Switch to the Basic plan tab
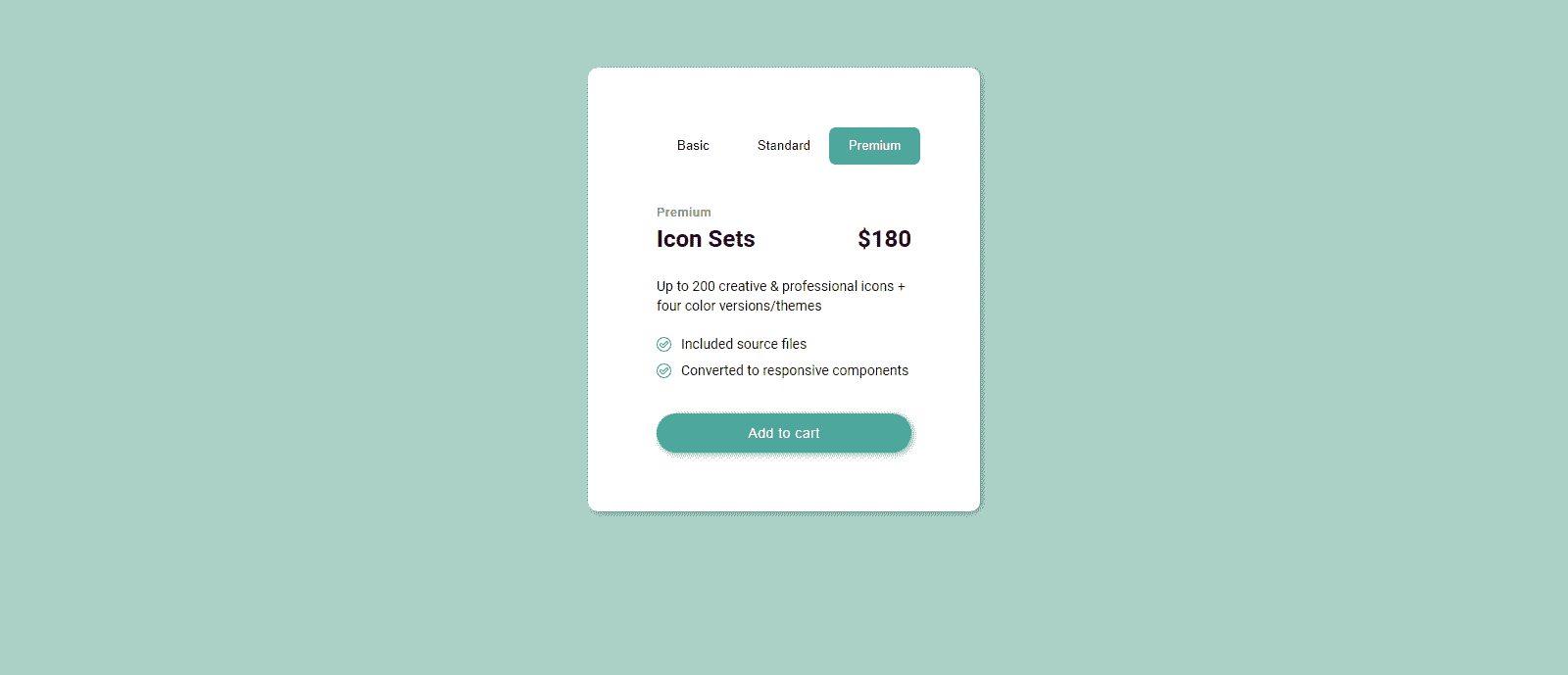Viewport: 1568px width, 675px height. 693,146
